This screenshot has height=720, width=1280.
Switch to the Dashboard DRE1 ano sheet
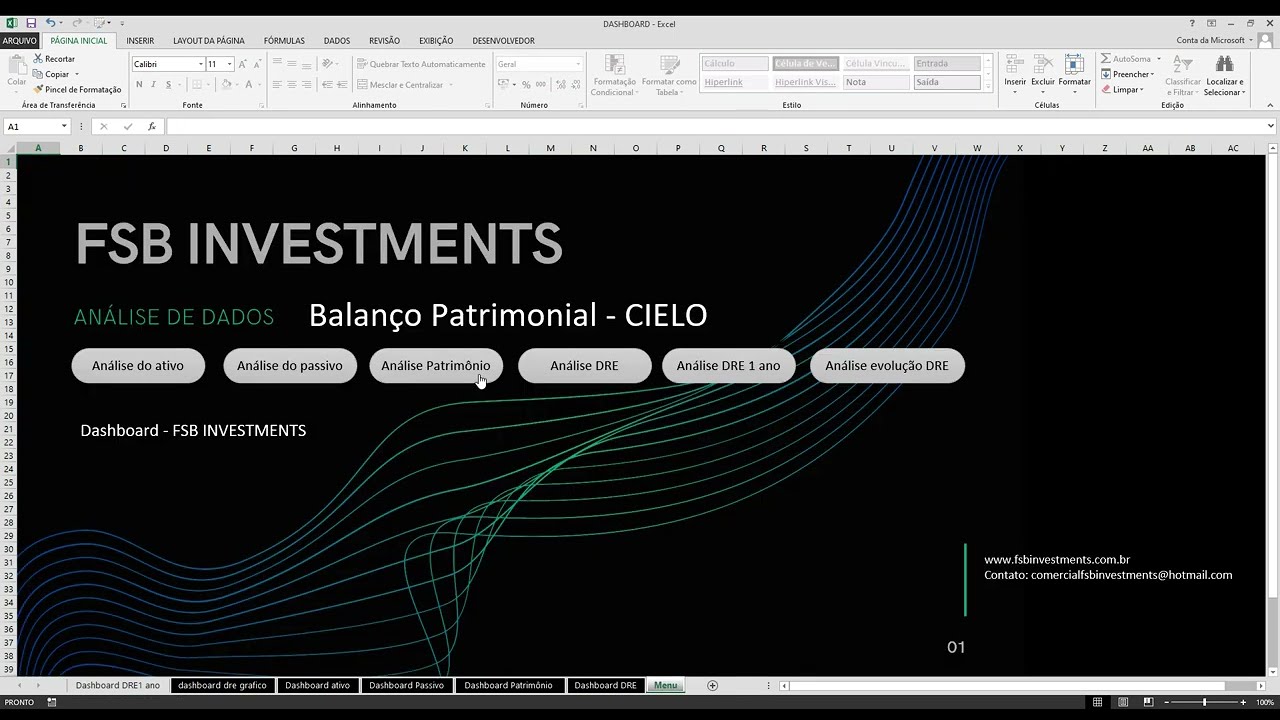click(117, 685)
